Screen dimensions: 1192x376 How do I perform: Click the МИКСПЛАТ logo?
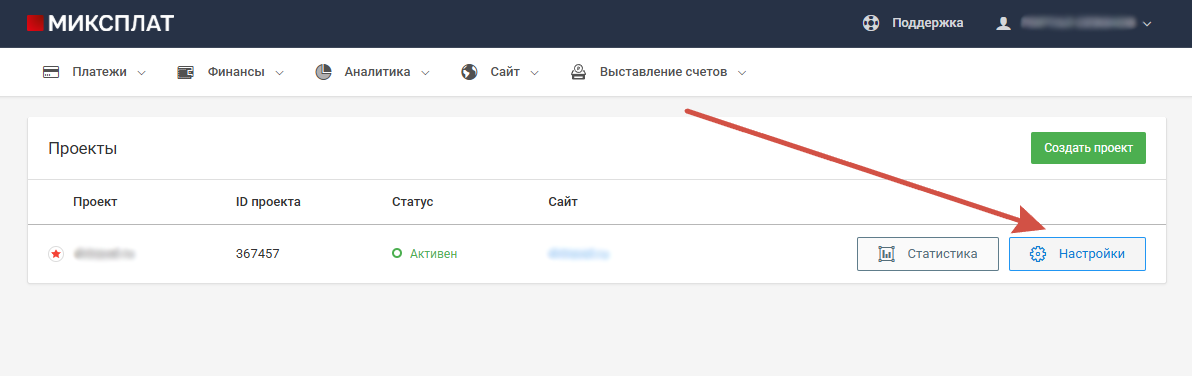(x=100, y=24)
